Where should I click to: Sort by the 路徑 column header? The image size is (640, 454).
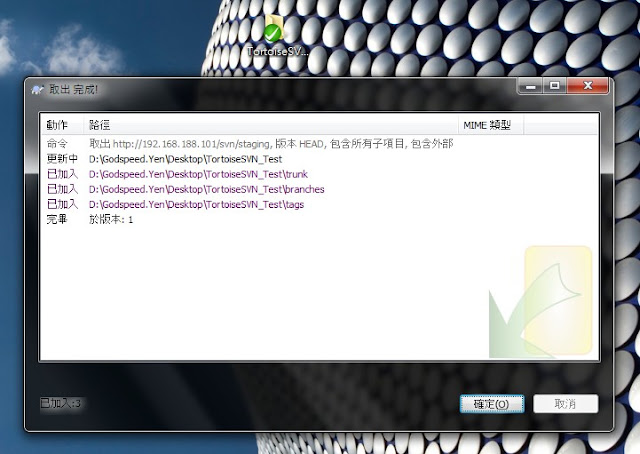[x=271, y=125]
